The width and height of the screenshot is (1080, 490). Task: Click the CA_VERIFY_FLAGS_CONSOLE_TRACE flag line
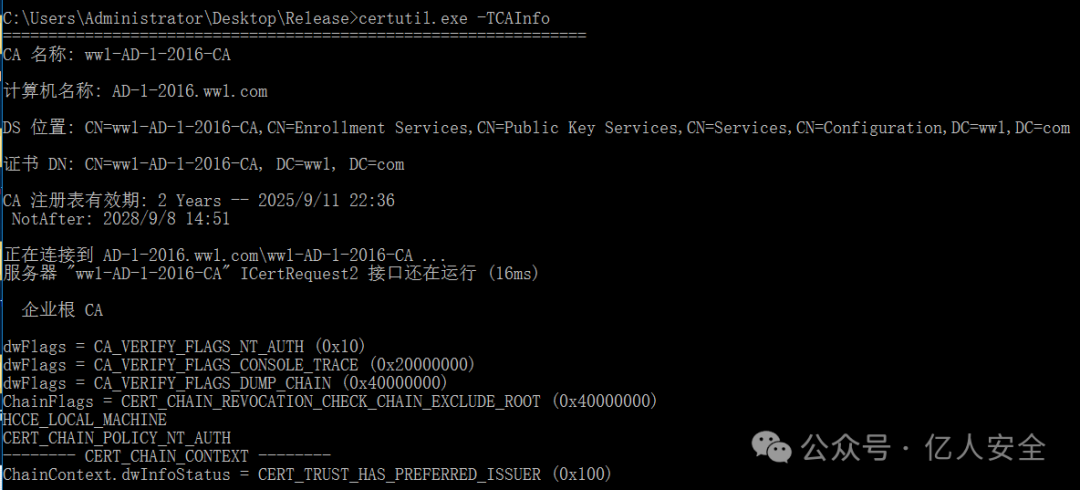coord(238,365)
